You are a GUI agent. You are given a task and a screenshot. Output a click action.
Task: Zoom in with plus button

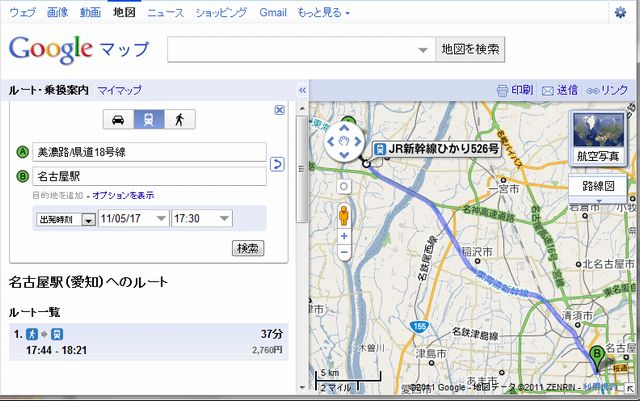344,236
